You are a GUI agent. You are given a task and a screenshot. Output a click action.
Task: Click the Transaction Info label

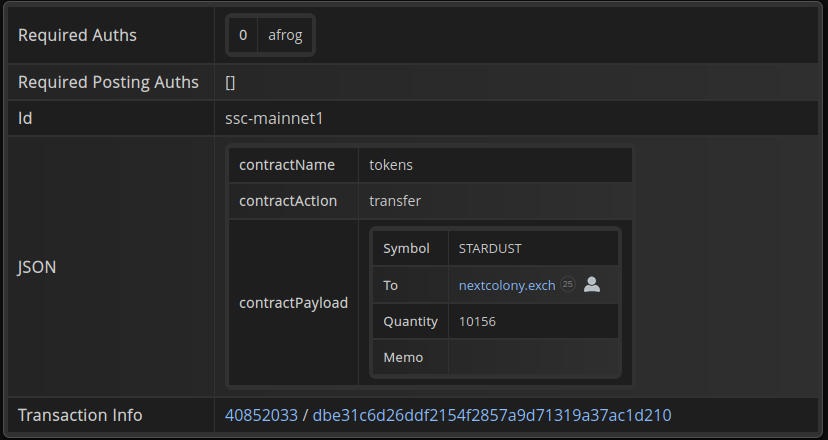80,415
